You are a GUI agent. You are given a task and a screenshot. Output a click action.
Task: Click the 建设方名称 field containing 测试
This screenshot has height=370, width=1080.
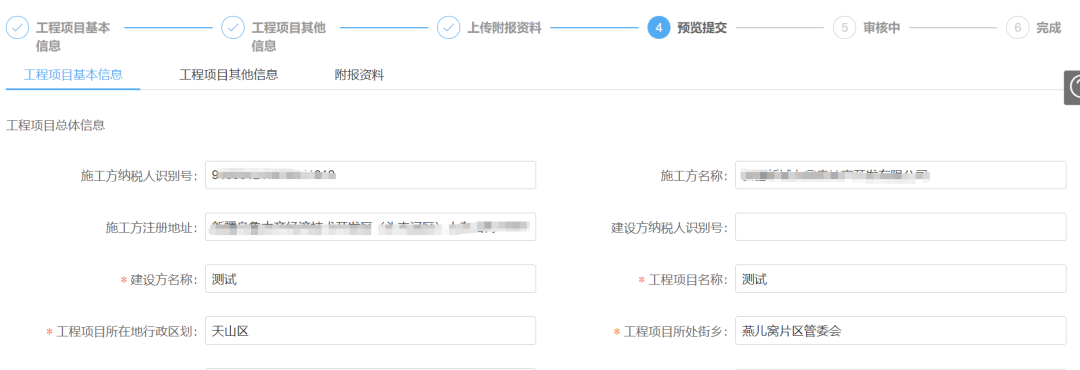371,279
